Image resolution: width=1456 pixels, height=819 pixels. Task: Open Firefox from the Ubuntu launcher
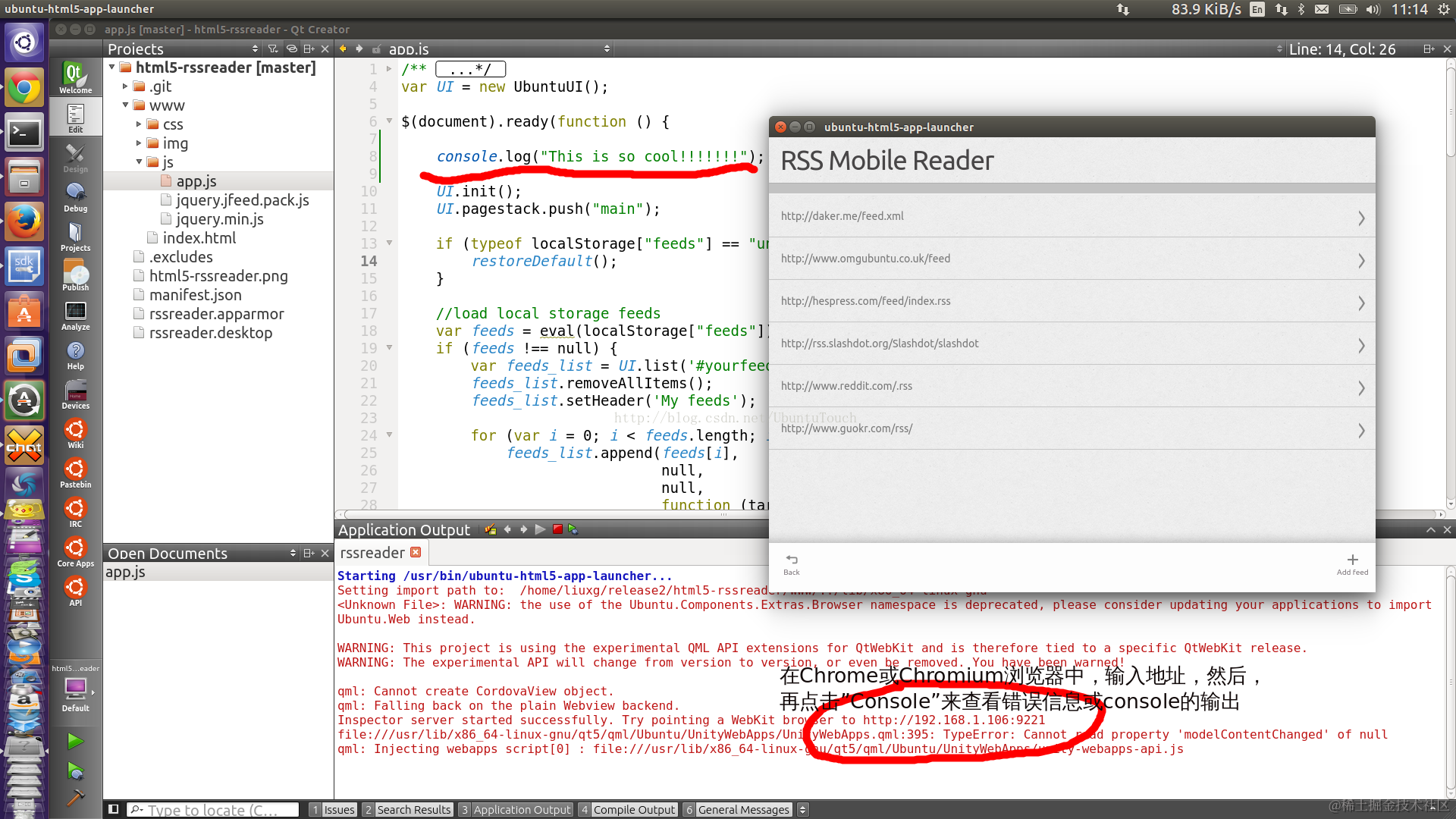[24, 221]
